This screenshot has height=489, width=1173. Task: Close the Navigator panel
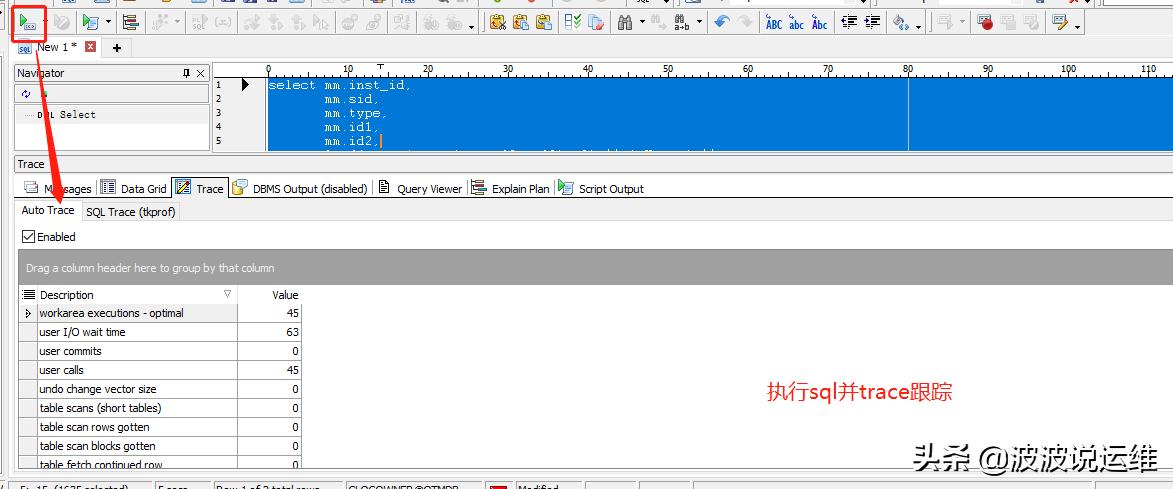[200, 73]
